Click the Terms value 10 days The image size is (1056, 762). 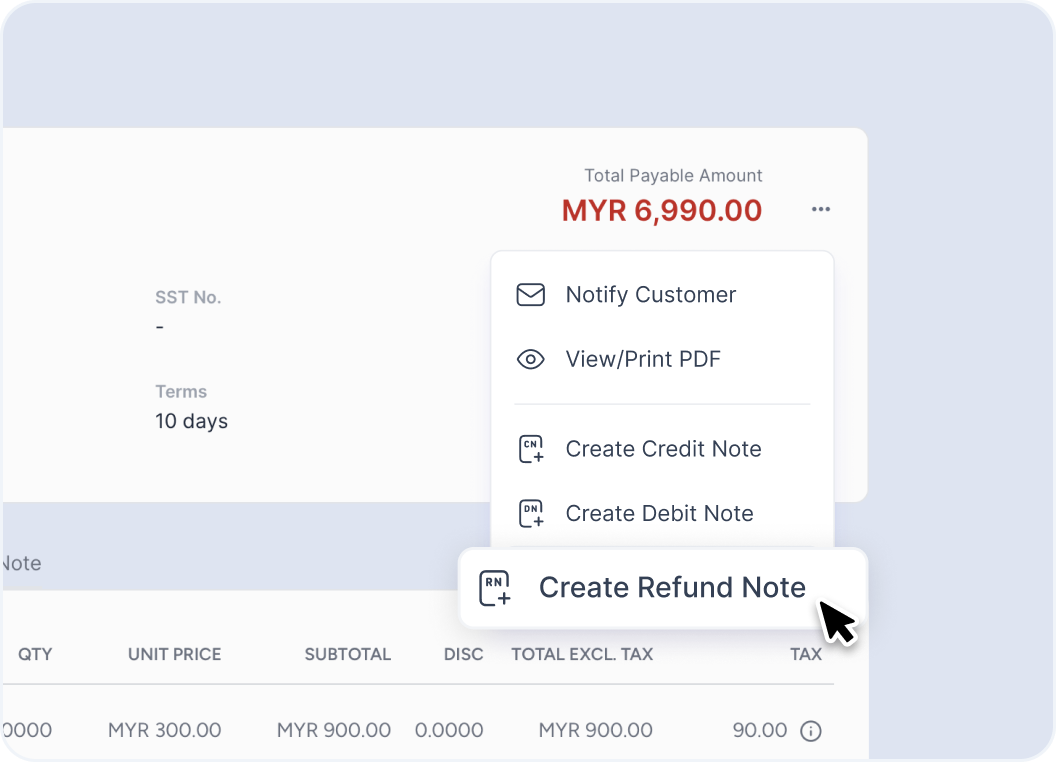[x=191, y=421]
